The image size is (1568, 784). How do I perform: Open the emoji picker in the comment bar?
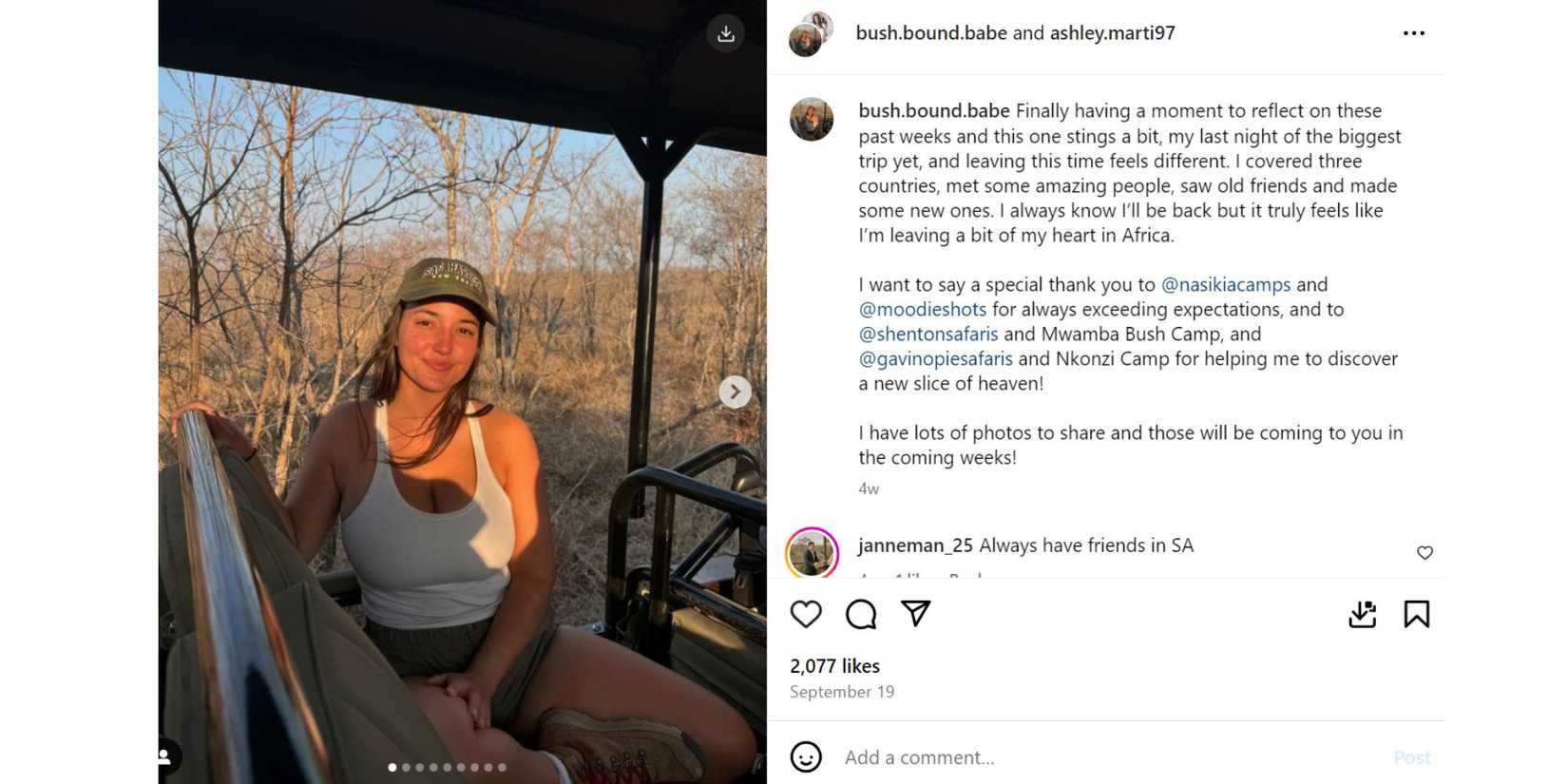click(806, 757)
